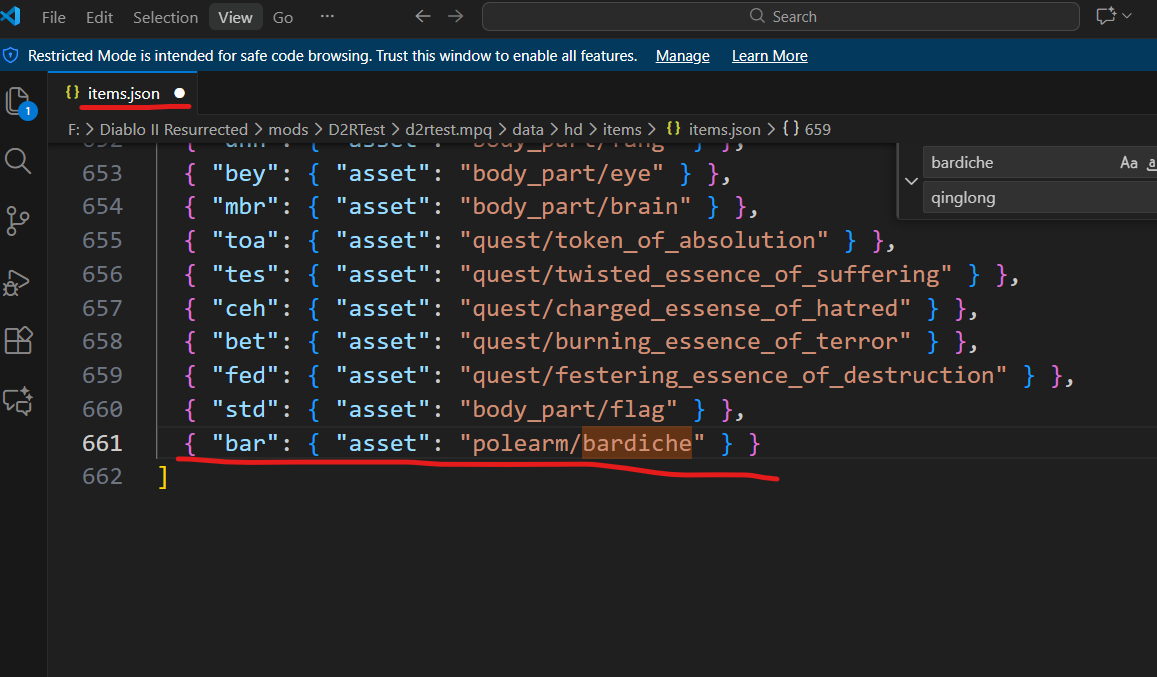This screenshot has height=677, width=1157.
Task: Open the Chat view in activity bar
Action: tap(18, 402)
